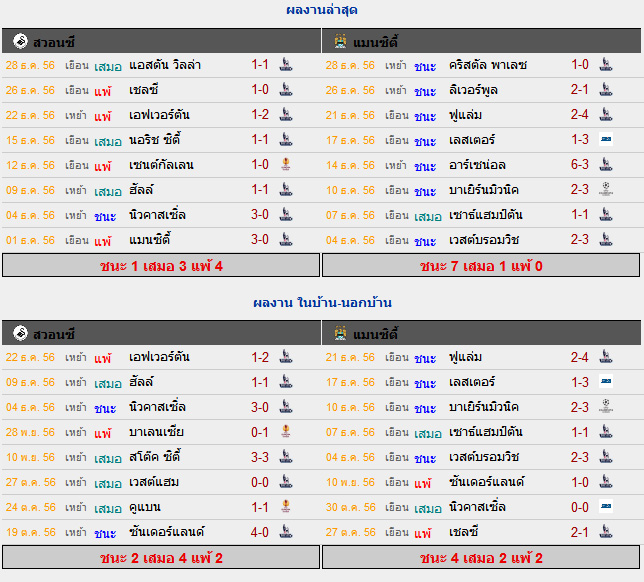Click the date 19 ต.ค. 56 in ซันเดอร์แลนด์ row
The height and width of the screenshot is (582, 644).
pyautogui.click(x=30, y=532)
